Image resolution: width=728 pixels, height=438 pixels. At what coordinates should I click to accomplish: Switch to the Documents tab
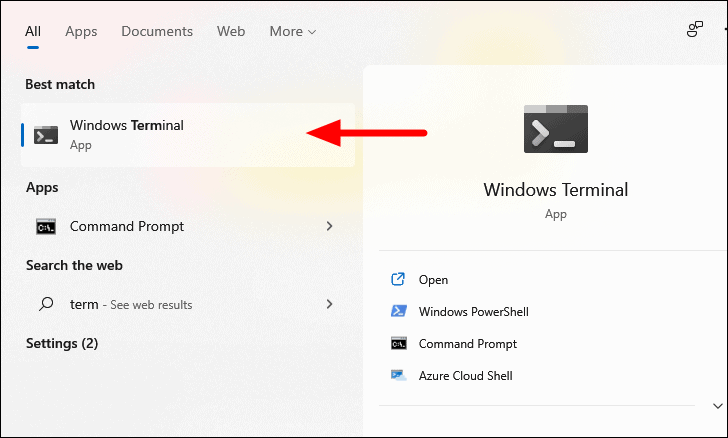157,31
